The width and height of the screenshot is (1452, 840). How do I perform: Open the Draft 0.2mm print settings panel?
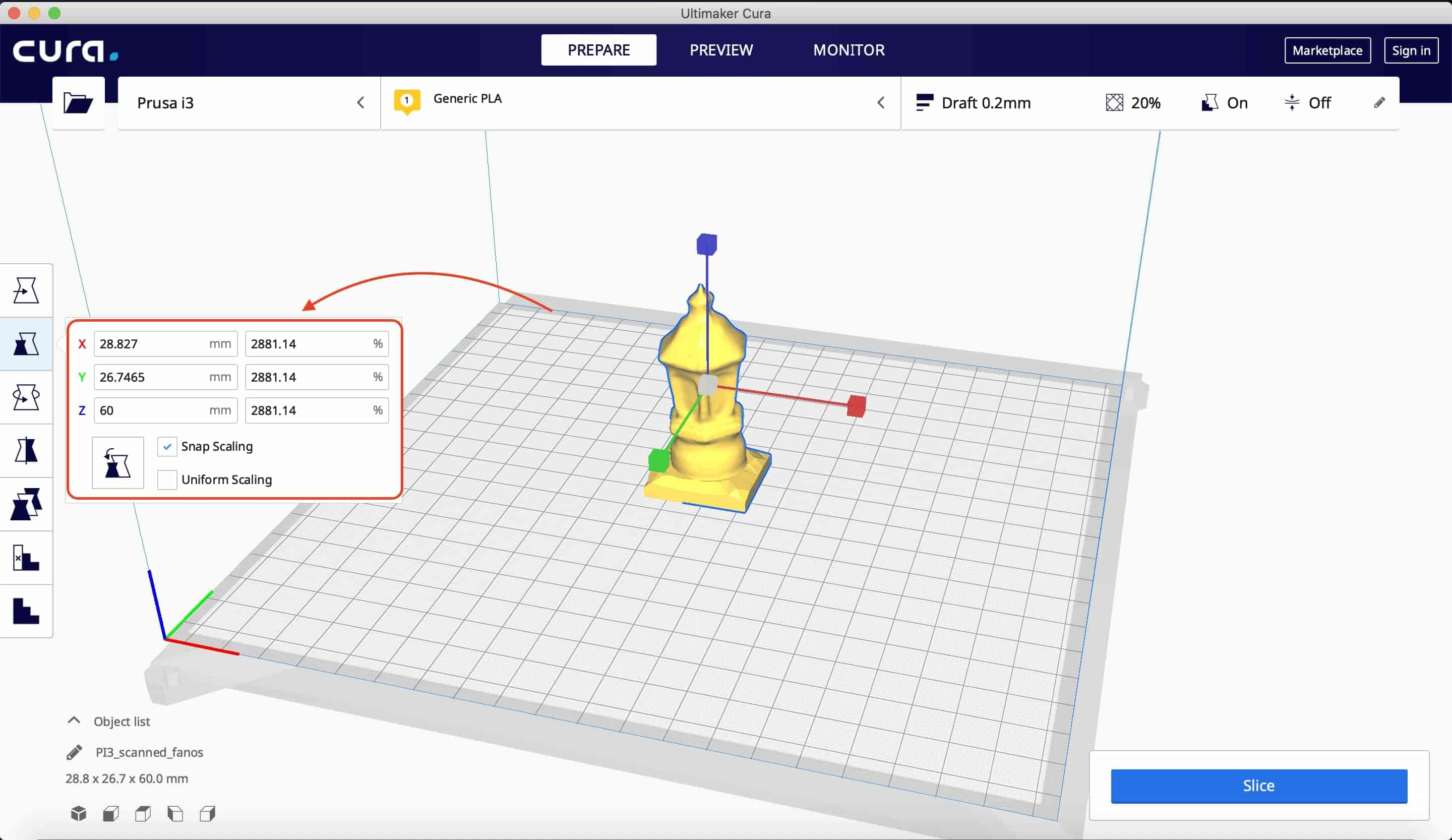point(1149,103)
